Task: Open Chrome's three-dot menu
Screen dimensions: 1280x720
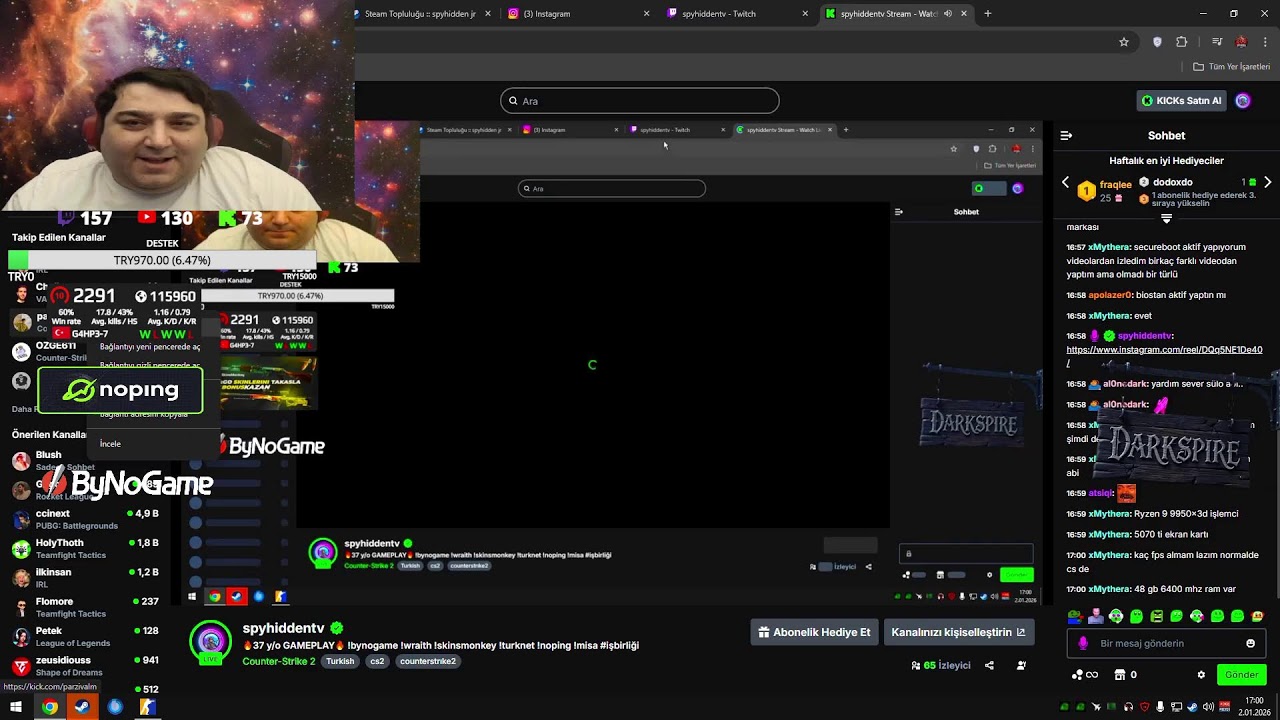Action: [x=1266, y=42]
